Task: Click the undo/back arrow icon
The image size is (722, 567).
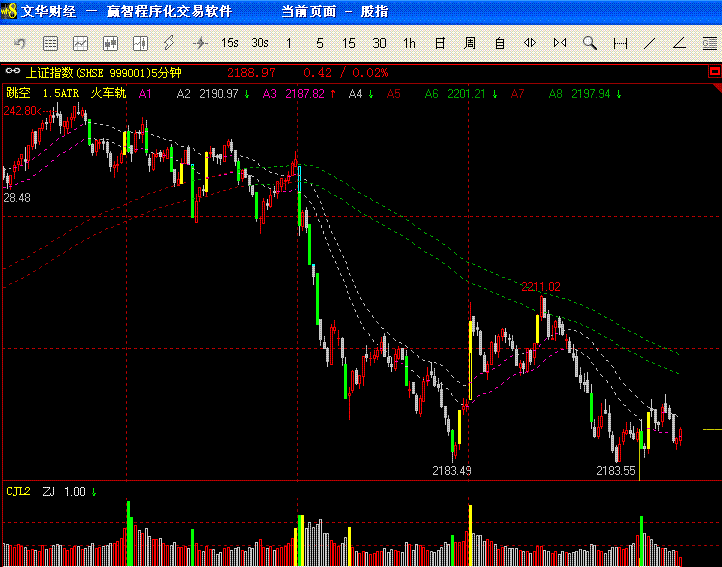Action: tap(21, 43)
